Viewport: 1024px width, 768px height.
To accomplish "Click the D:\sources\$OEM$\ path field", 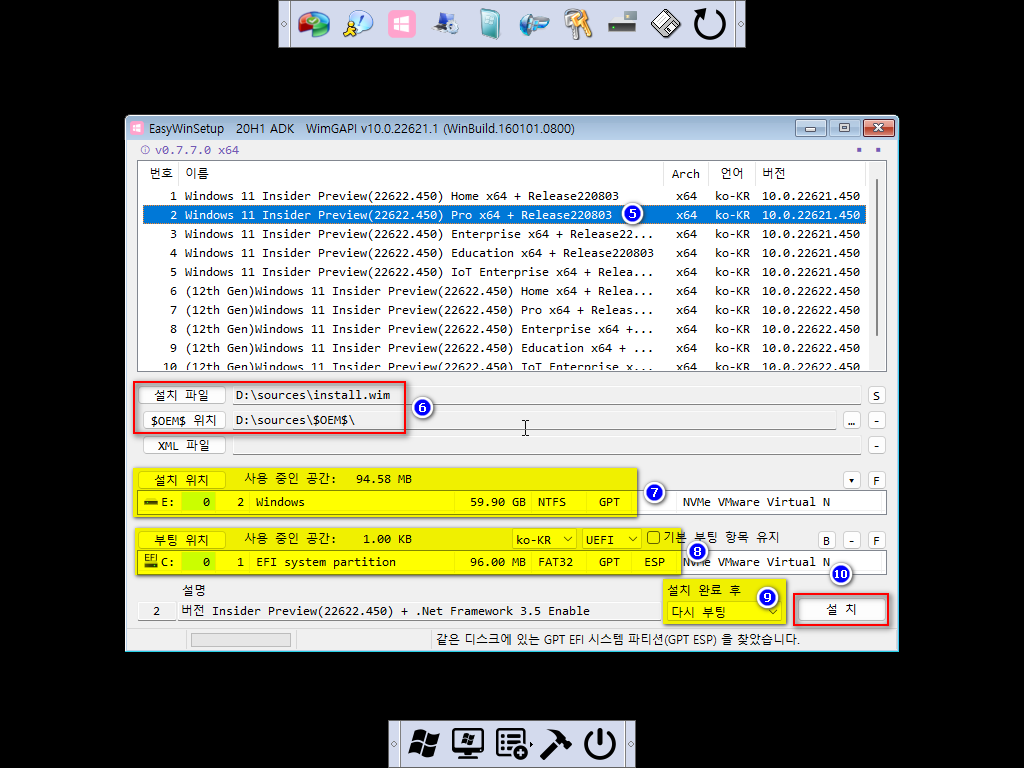I will [534, 420].
